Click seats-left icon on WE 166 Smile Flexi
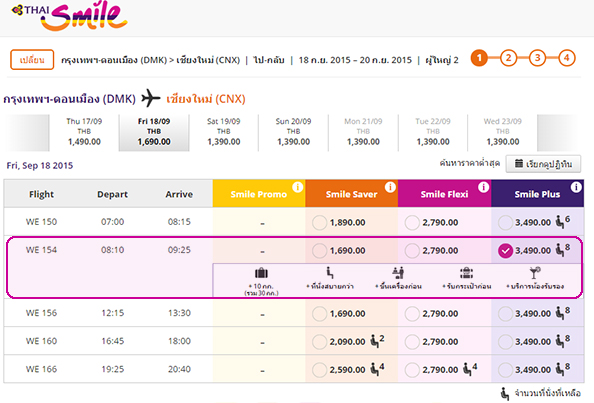The width and height of the screenshot is (594, 403). click(467, 369)
